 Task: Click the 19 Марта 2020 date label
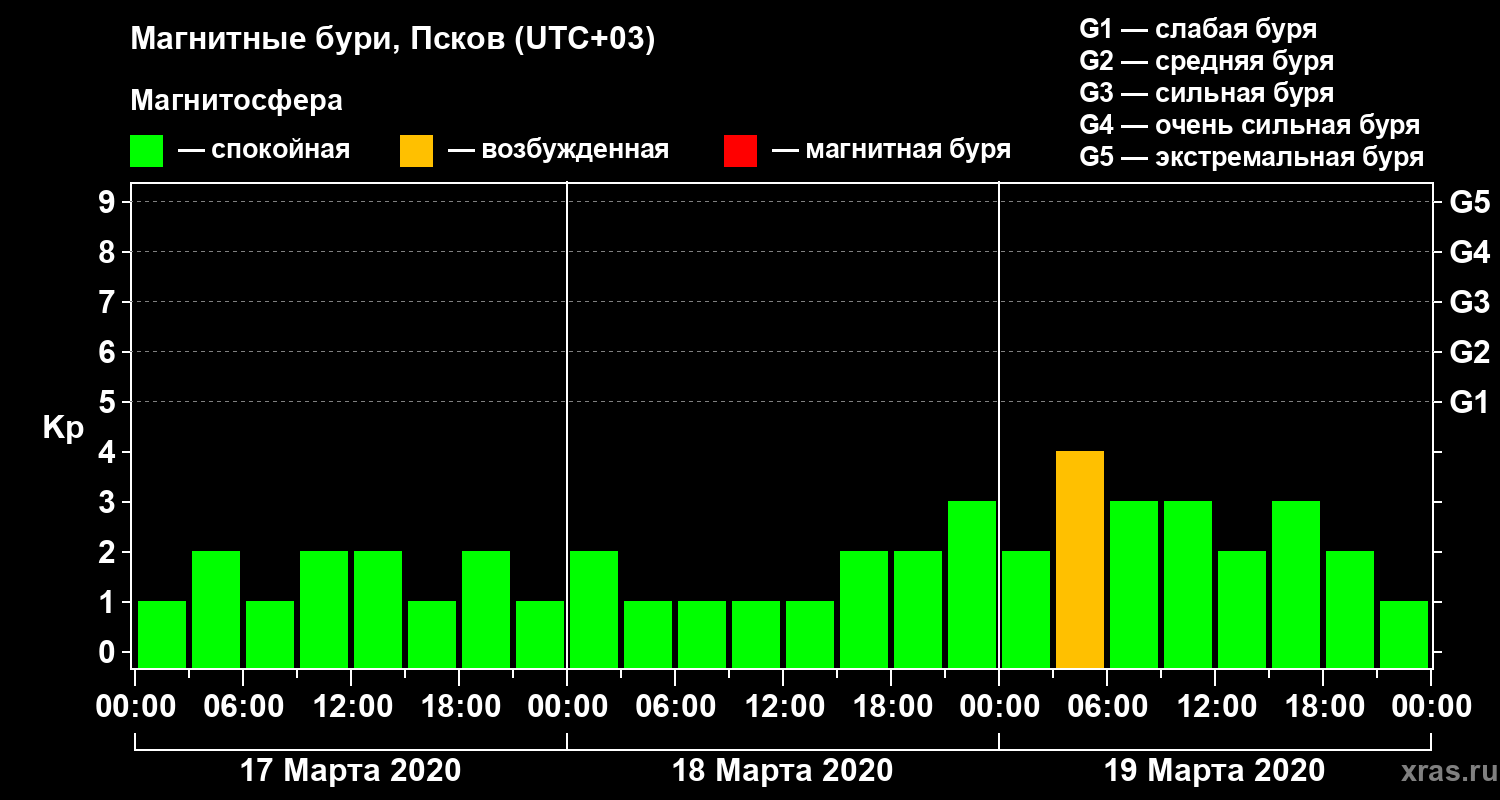pyautogui.click(x=1214, y=771)
